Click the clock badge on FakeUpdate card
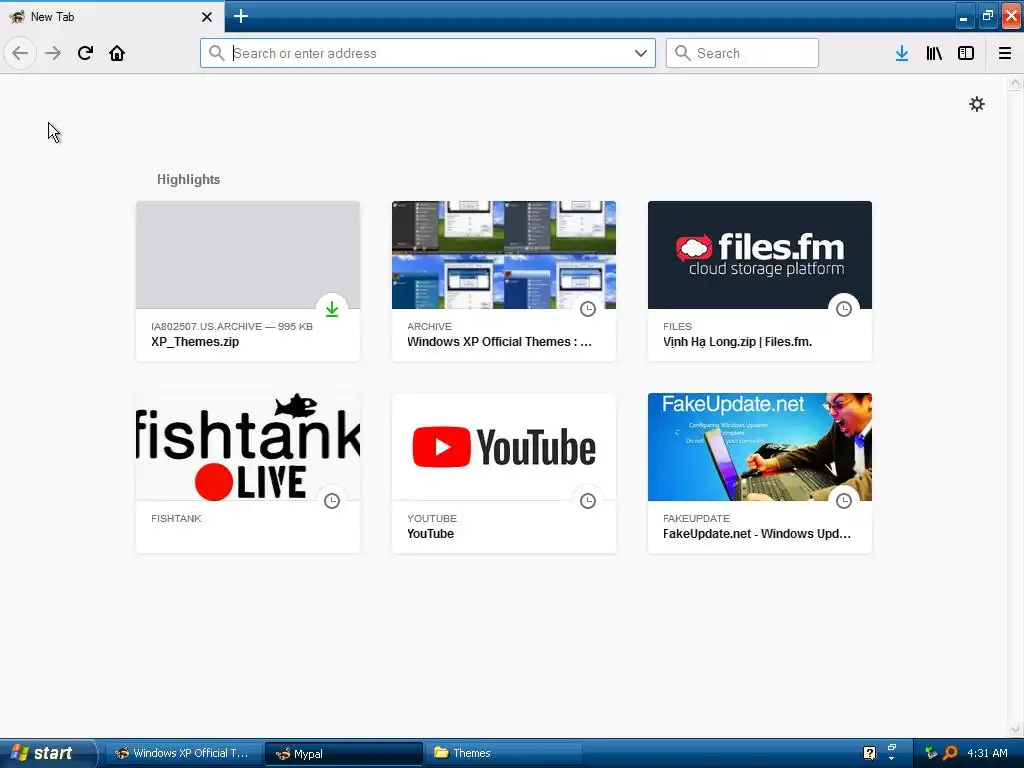Screen dimensions: 1024x768 click(x=844, y=501)
